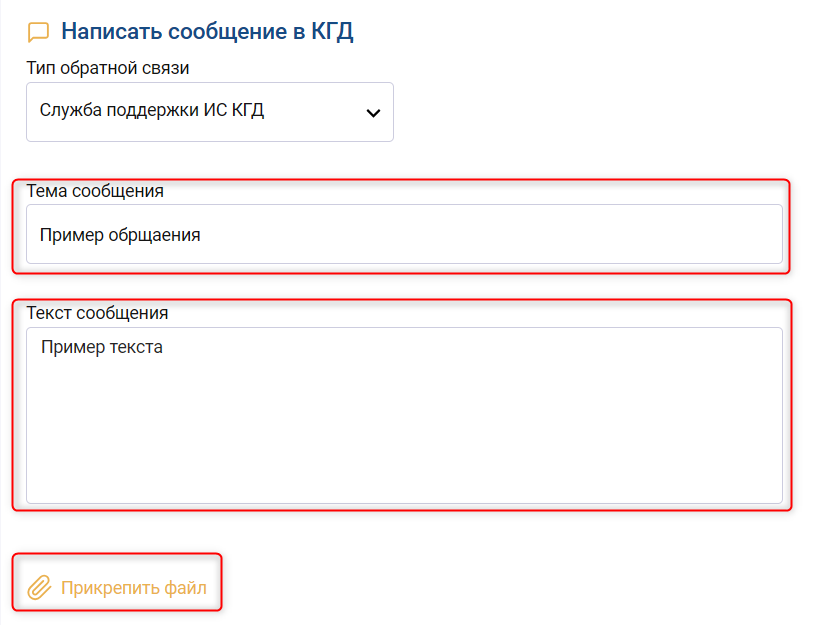The image size is (837, 625).
Task: Click the empty bottom area of message box
Action: pos(404,470)
